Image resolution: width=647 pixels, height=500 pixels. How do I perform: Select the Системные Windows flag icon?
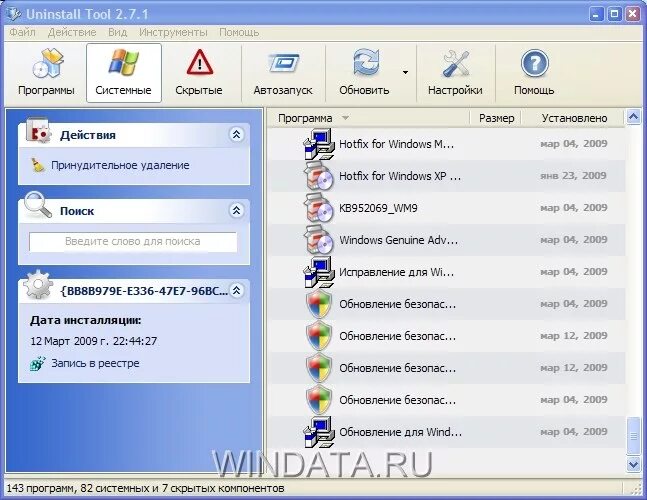coord(123,62)
